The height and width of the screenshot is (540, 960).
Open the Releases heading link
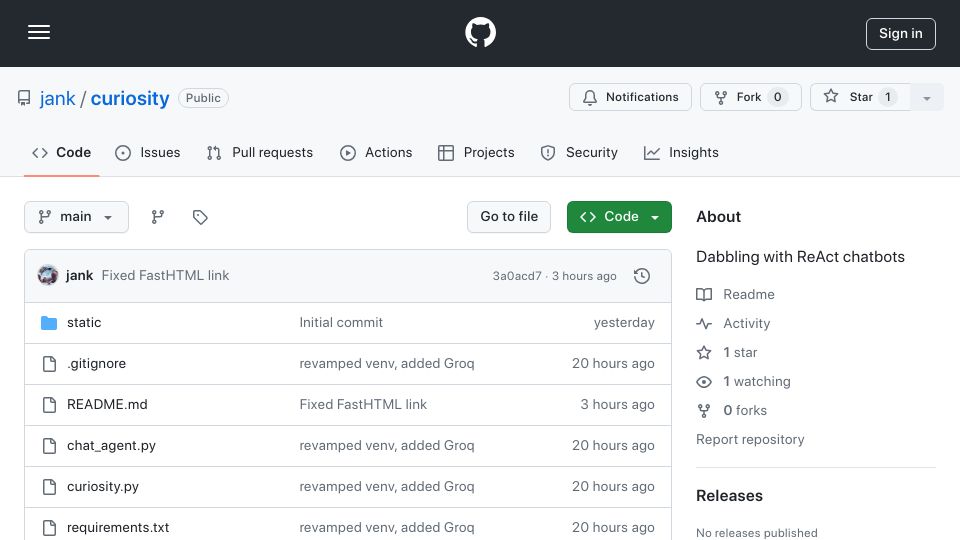pyautogui.click(x=729, y=496)
